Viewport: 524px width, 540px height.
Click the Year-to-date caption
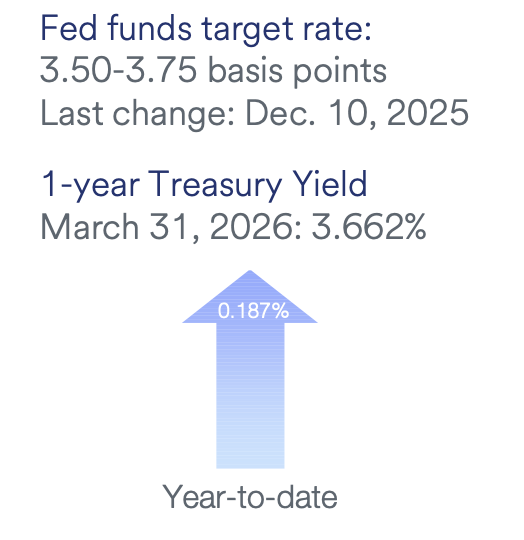click(250, 497)
